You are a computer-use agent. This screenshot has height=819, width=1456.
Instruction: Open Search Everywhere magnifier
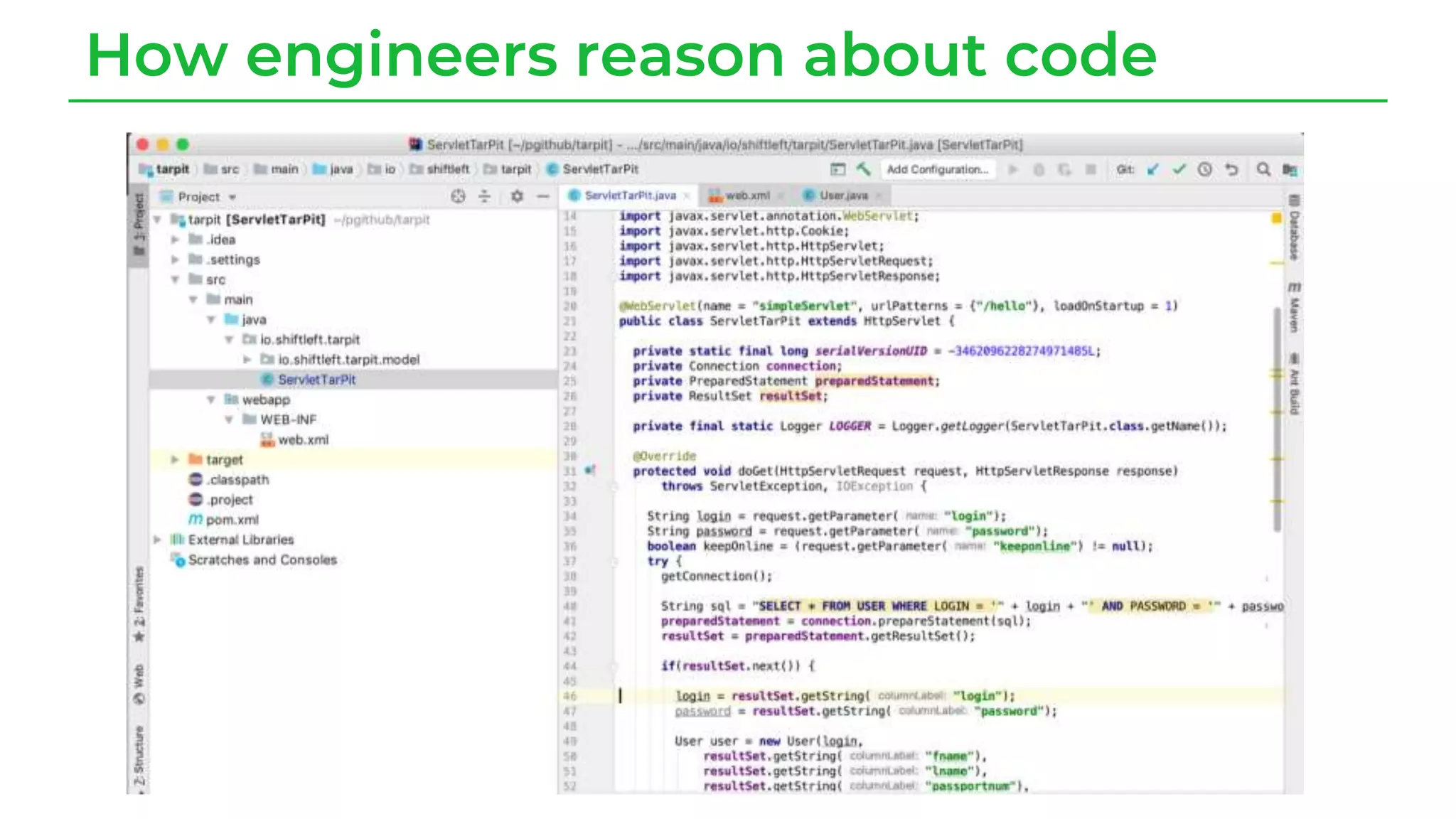coord(1263,169)
